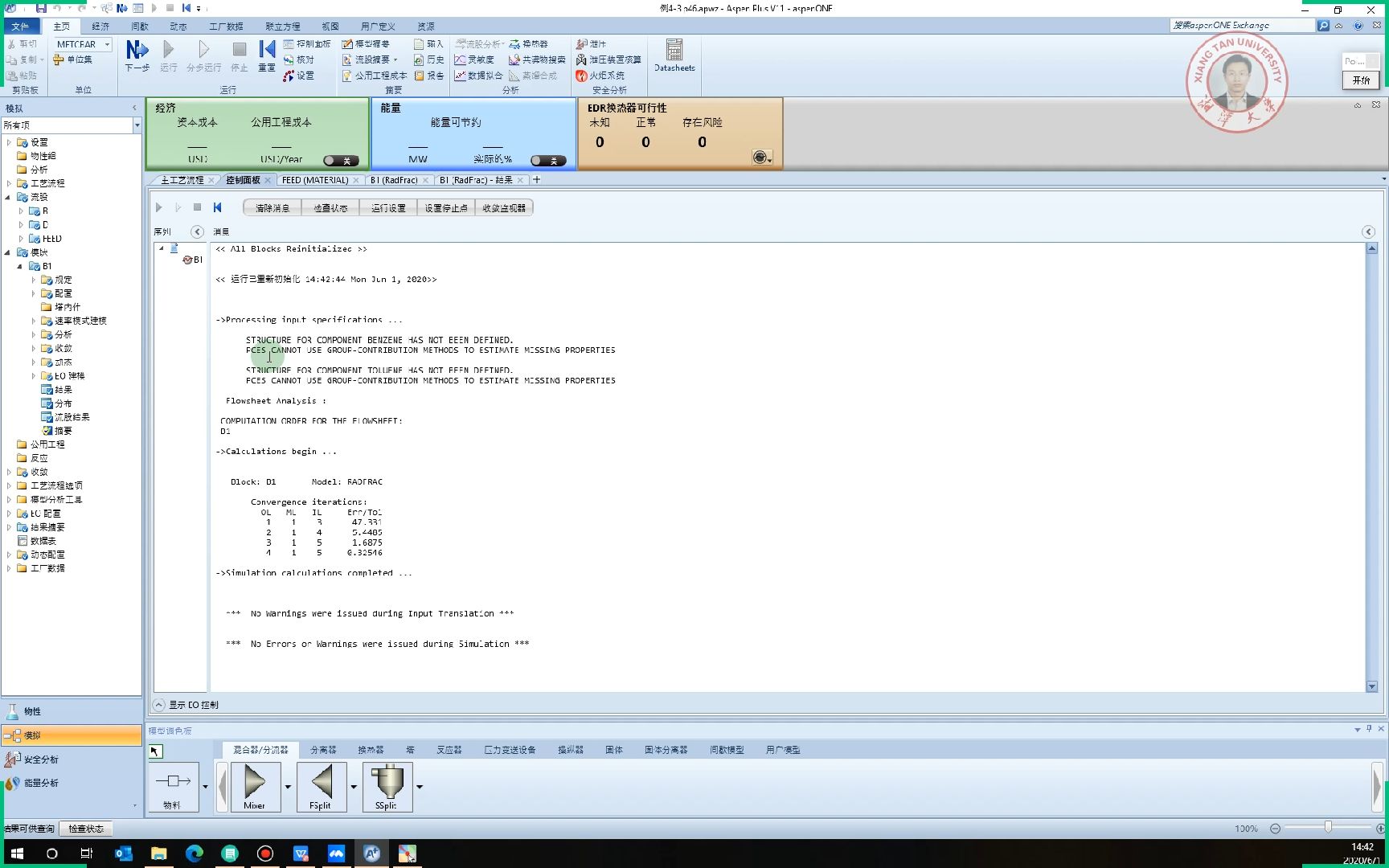Click the zoom-out minus button
The width and height of the screenshot is (1389, 868).
[x=1275, y=829]
